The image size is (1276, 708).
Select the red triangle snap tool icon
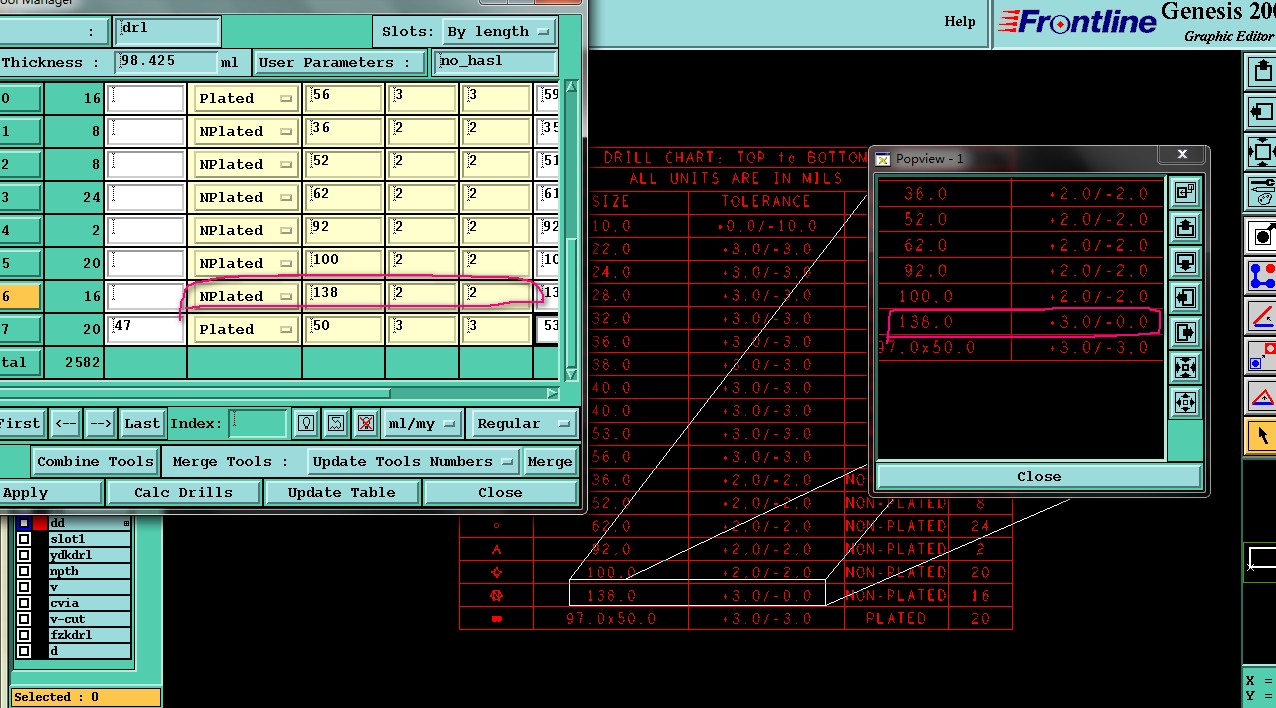[x=1261, y=396]
